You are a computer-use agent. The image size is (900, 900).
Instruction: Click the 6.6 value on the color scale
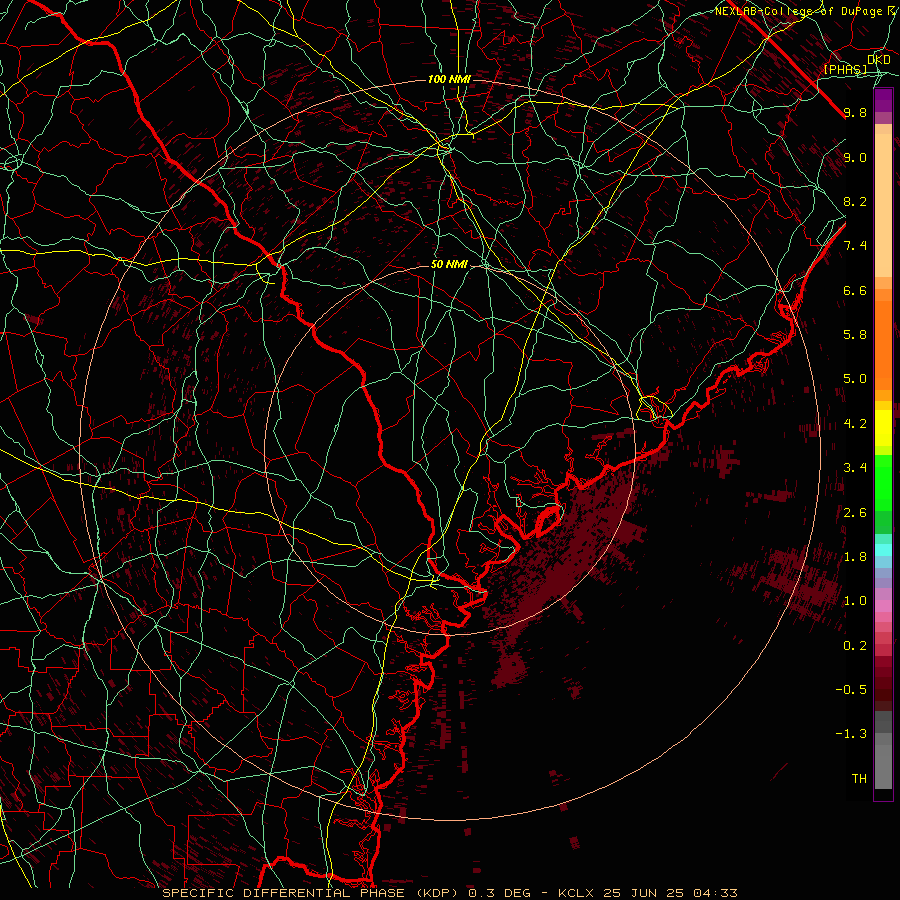pos(855,290)
